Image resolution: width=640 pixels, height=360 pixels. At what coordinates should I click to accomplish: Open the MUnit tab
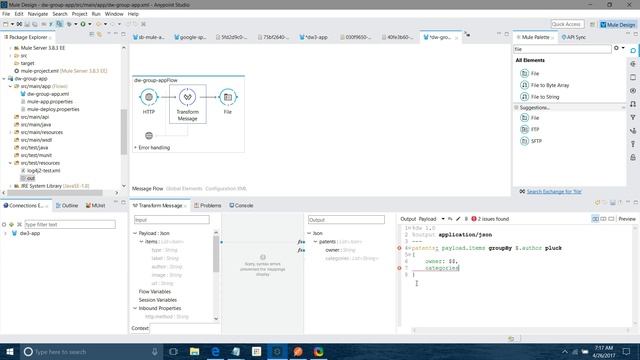pos(96,206)
